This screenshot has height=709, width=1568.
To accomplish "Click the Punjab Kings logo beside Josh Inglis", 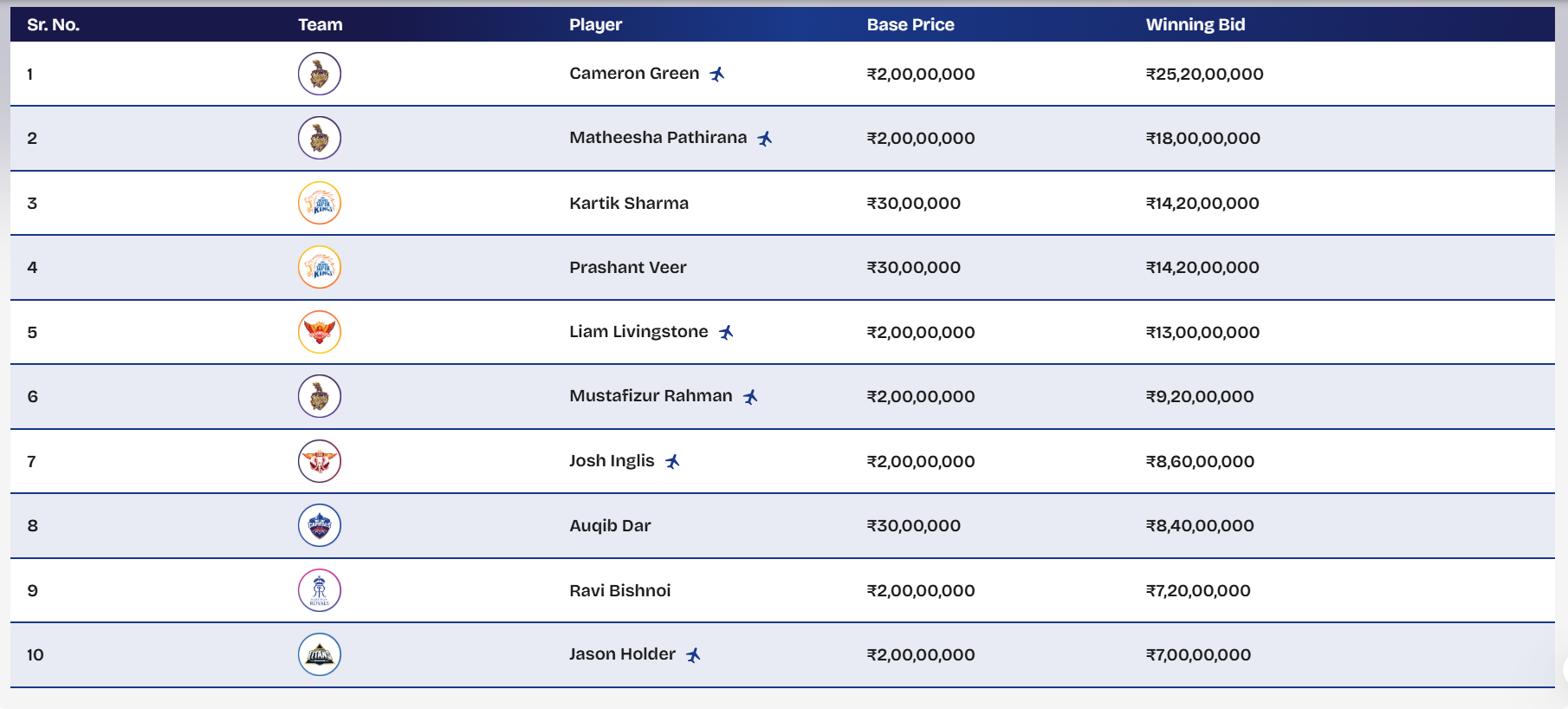I will (319, 461).
